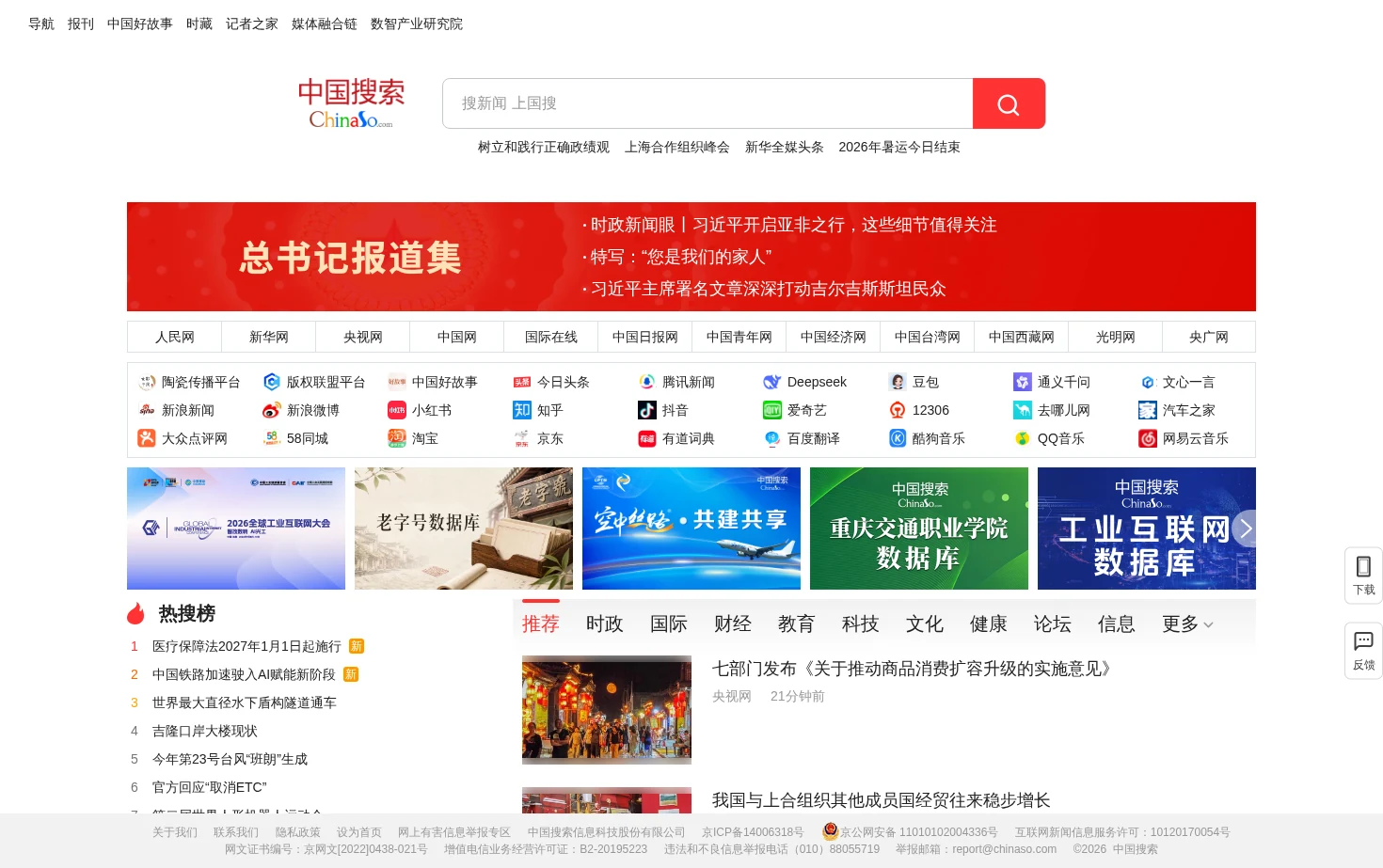Click the 陶瓷传播平台 icon
The image size is (1383, 868).
[x=147, y=382]
